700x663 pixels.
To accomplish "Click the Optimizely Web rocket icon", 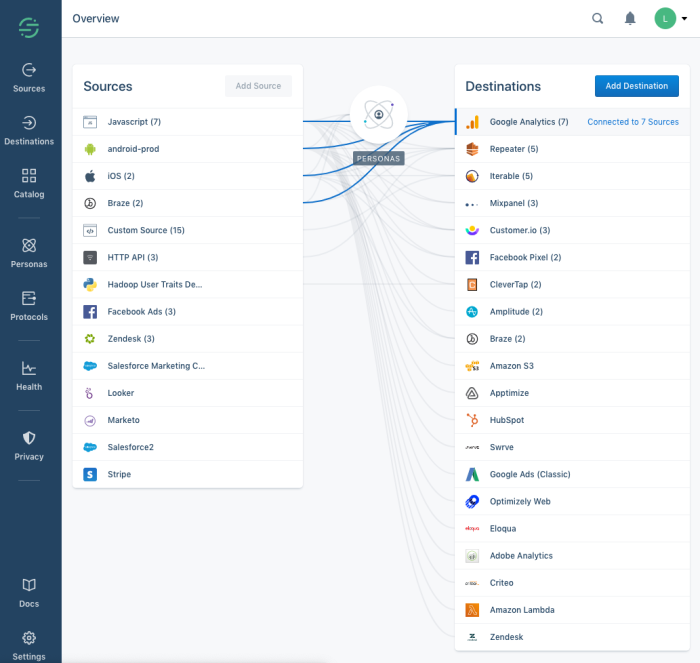I will tap(472, 501).
